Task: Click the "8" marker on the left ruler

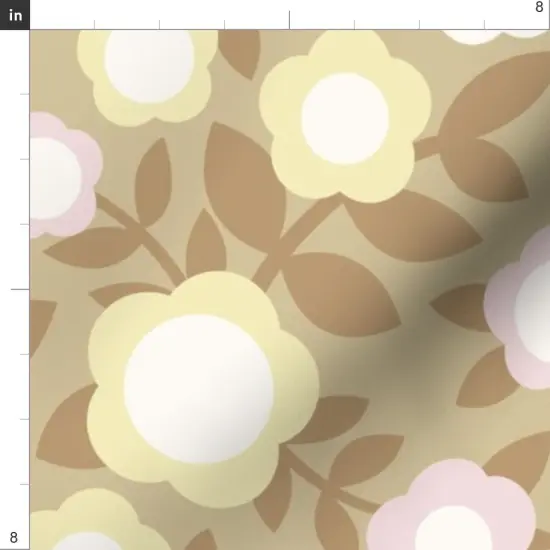Action: tap(13, 537)
